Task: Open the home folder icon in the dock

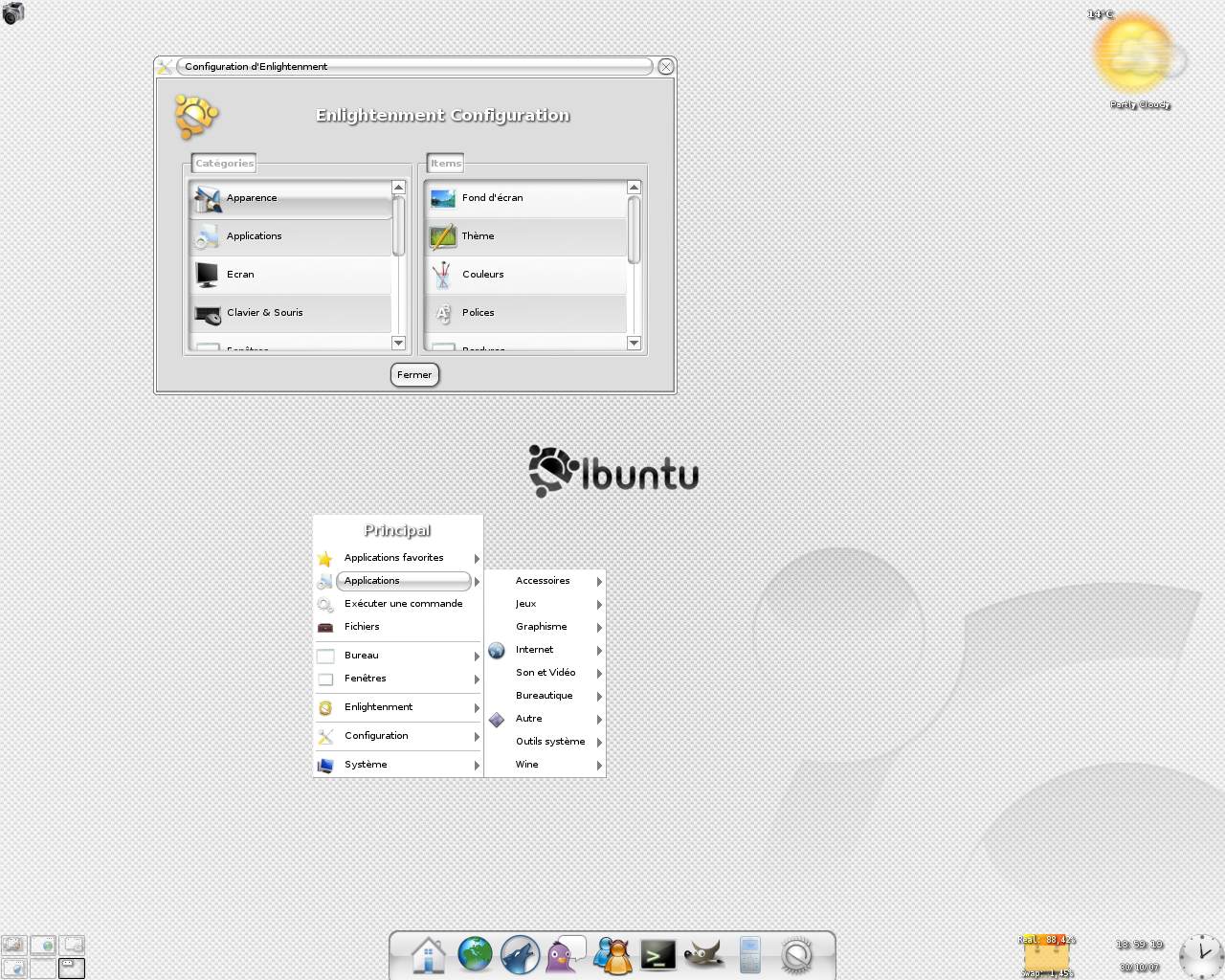Action: click(x=428, y=955)
